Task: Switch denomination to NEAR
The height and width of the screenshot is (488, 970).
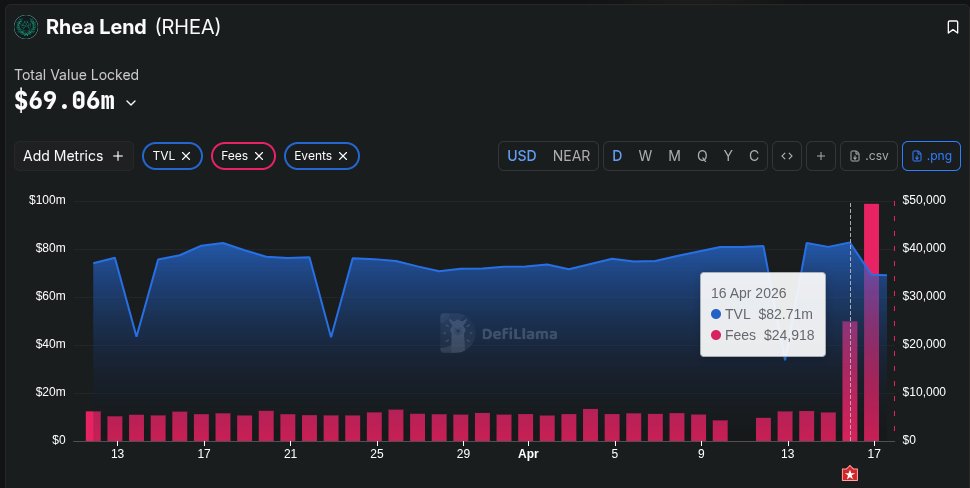Action: [x=571, y=156]
